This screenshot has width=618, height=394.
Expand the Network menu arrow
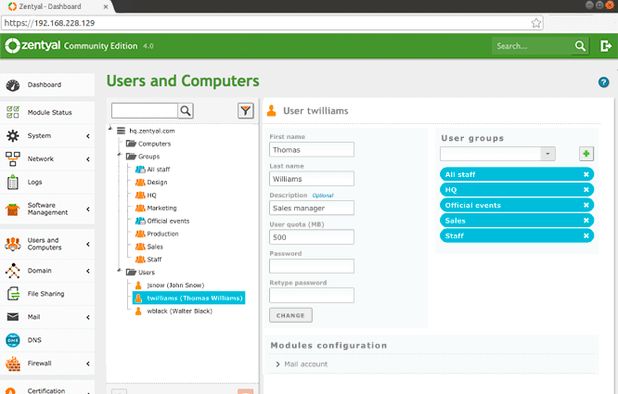point(88,159)
